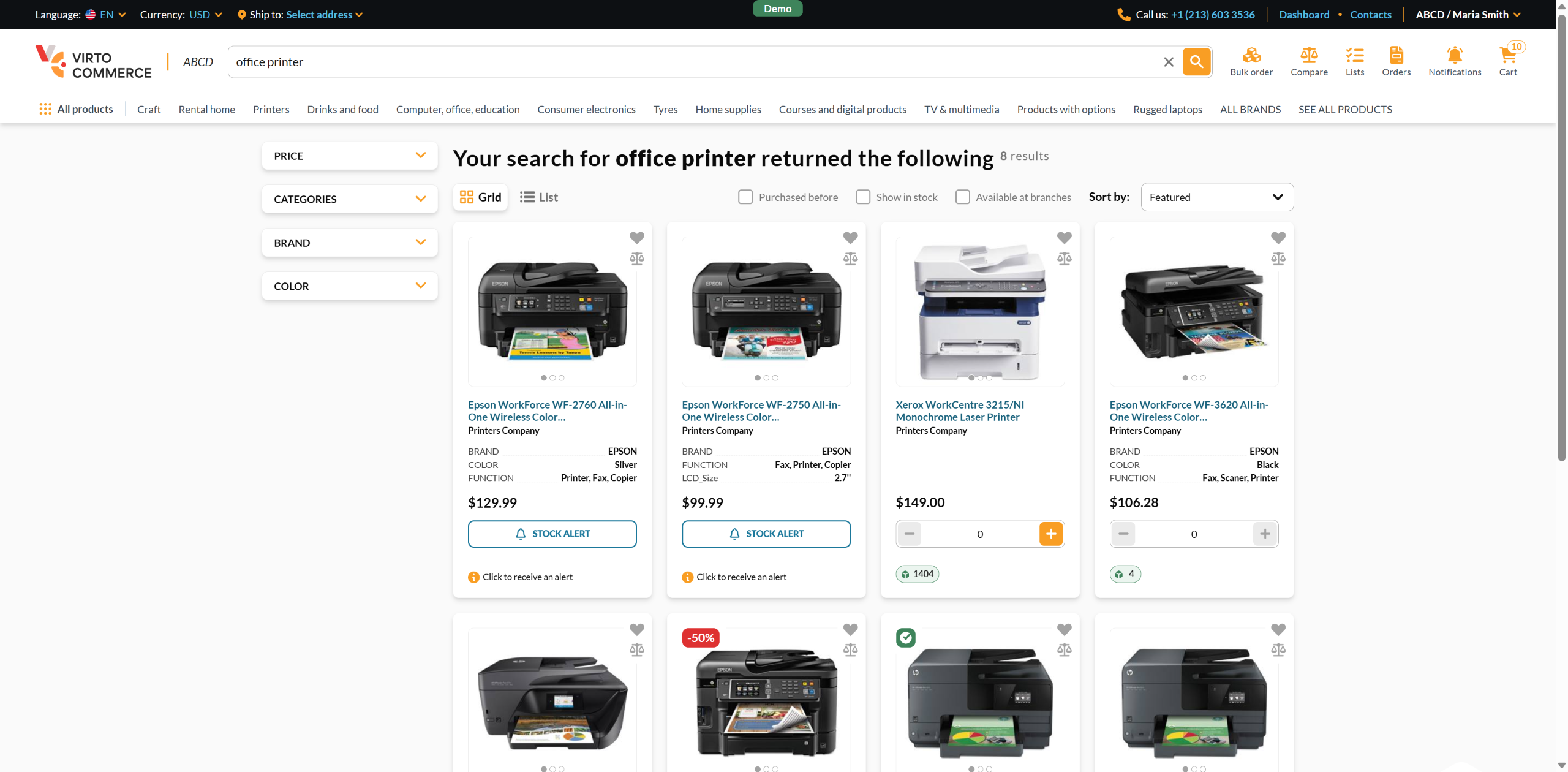Clear the search field with X icon
The image size is (1568, 772).
1168,62
